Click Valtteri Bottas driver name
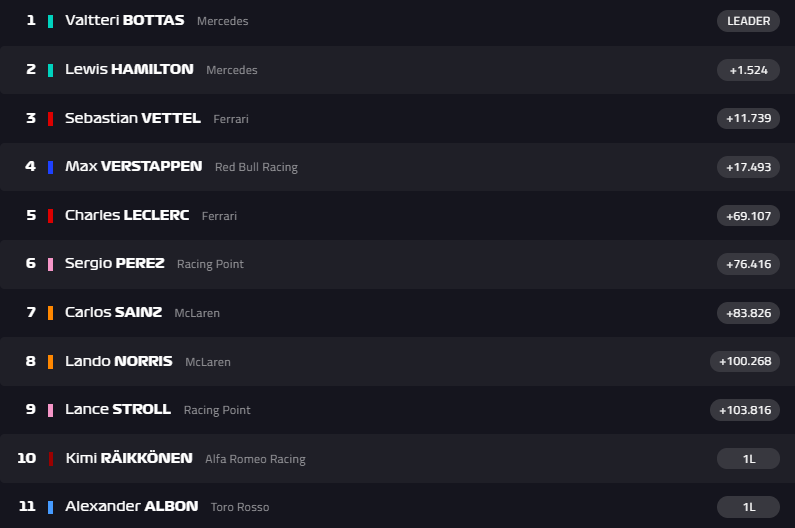The width and height of the screenshot is (795, 528). tap(124, 21)
